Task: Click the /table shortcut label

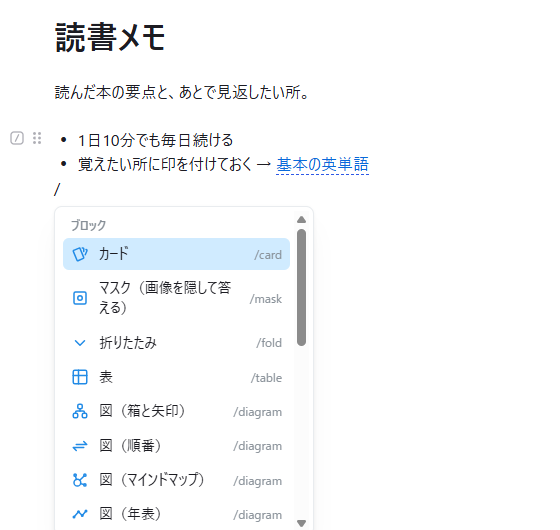Action: click(266, 378)
